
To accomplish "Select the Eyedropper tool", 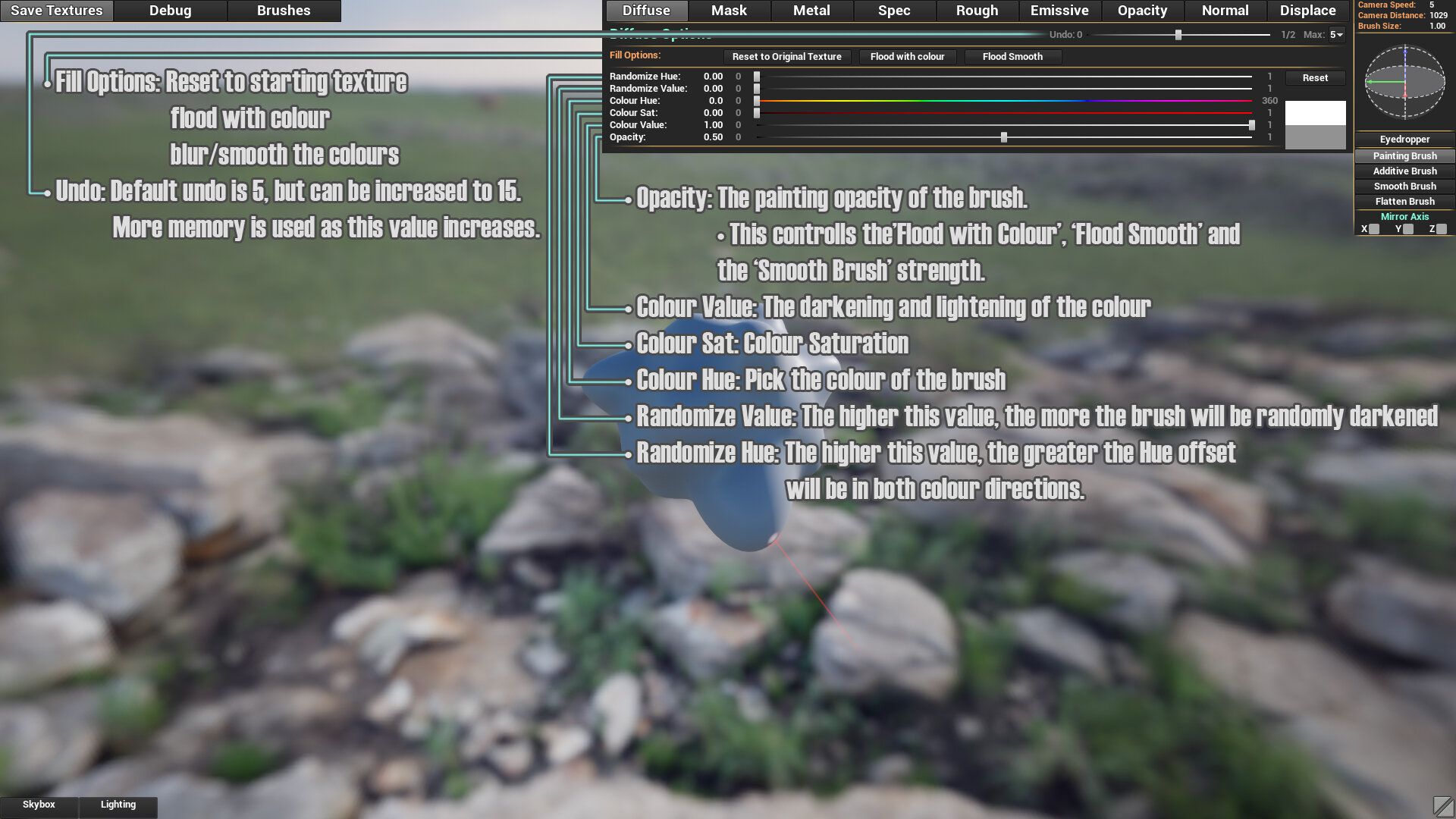I will (x=1404, y=139).
